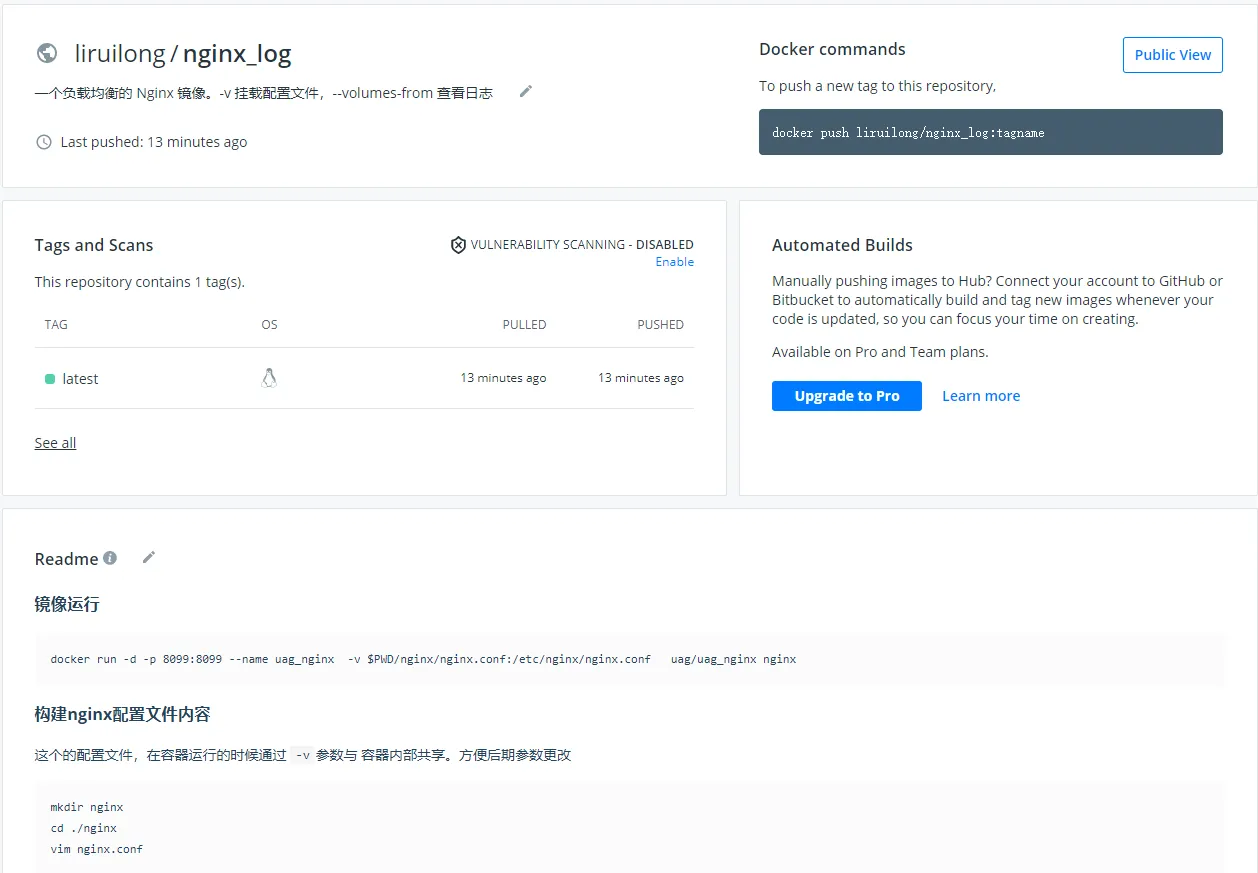Click the Docker commands heading

coord(832,49)
